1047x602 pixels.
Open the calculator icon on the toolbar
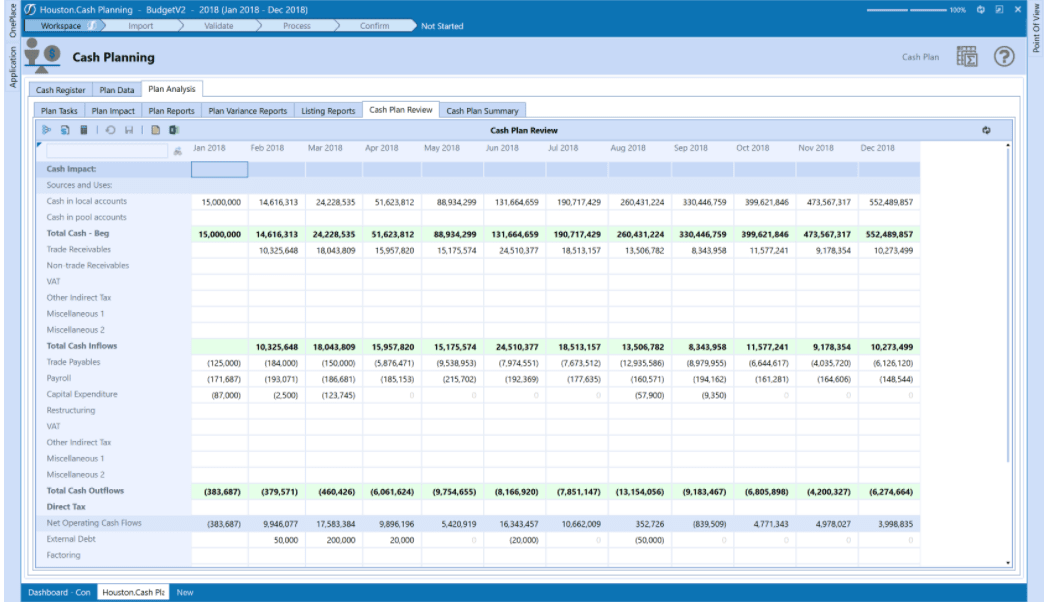pyautogui.click(x=84, y=129)
